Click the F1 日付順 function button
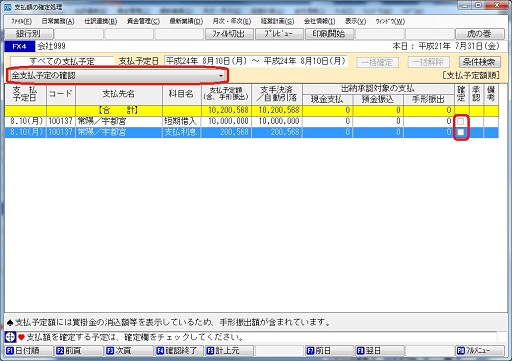512x361 pixels. click(29, 350)
